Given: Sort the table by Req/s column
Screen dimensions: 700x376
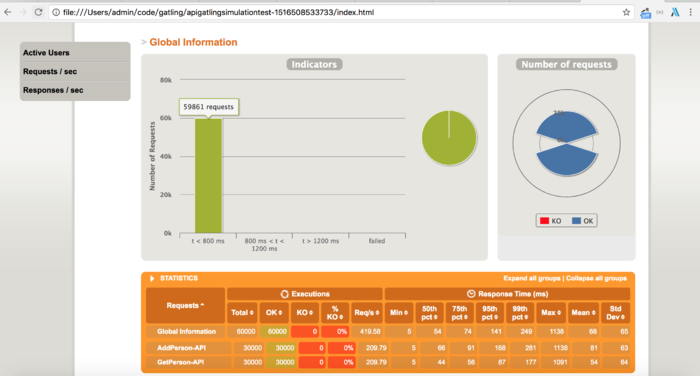Looking at the screenshot, I should click(367, 313).
